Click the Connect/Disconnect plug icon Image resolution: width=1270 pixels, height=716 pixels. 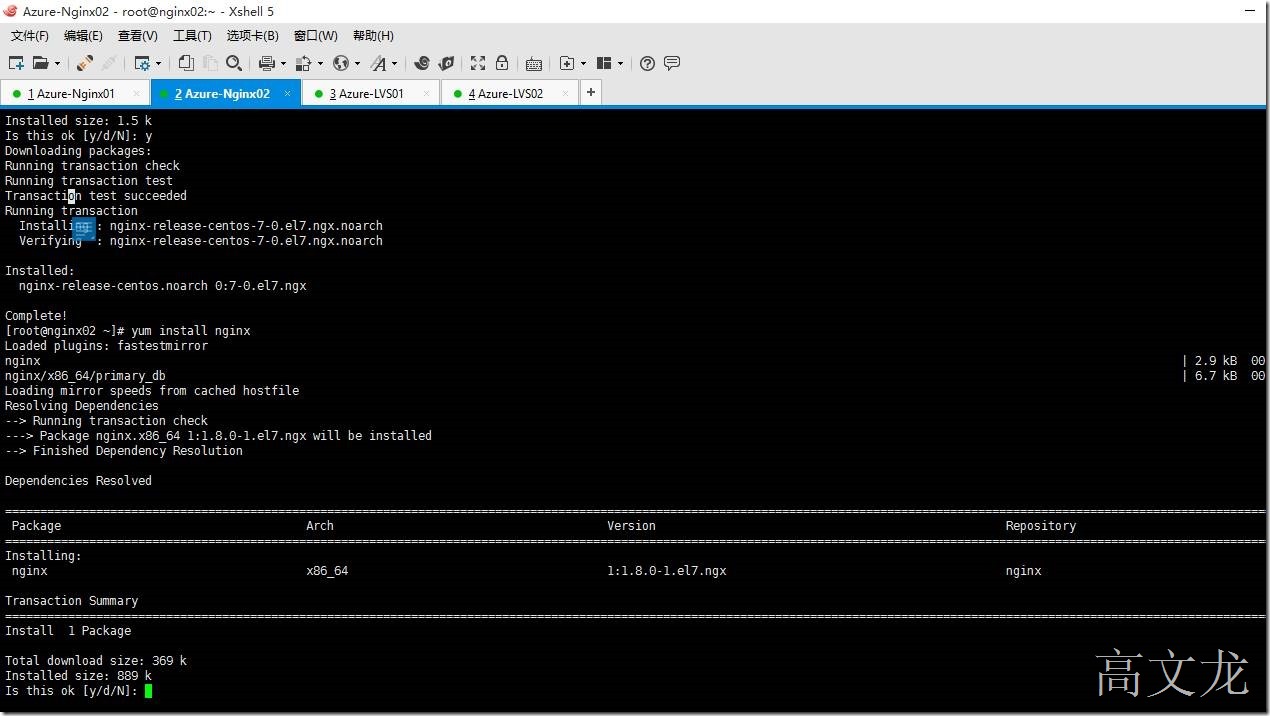point(85,63)
